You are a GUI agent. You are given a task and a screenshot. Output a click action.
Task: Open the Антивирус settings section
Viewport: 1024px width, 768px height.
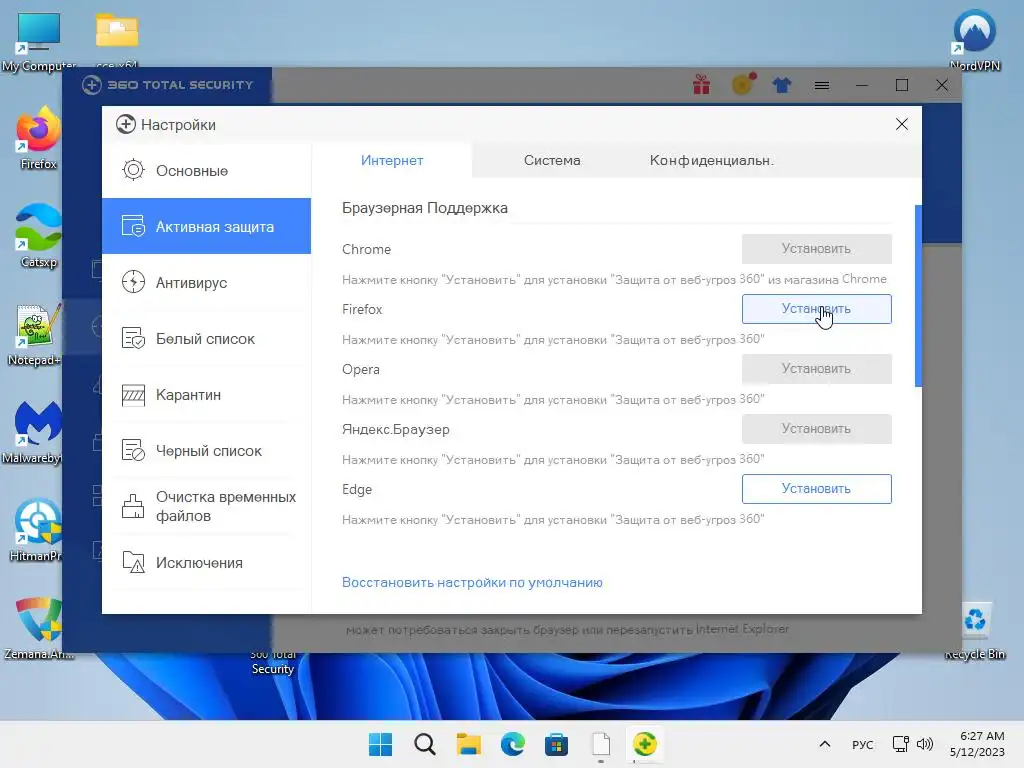tap(206, 282)
